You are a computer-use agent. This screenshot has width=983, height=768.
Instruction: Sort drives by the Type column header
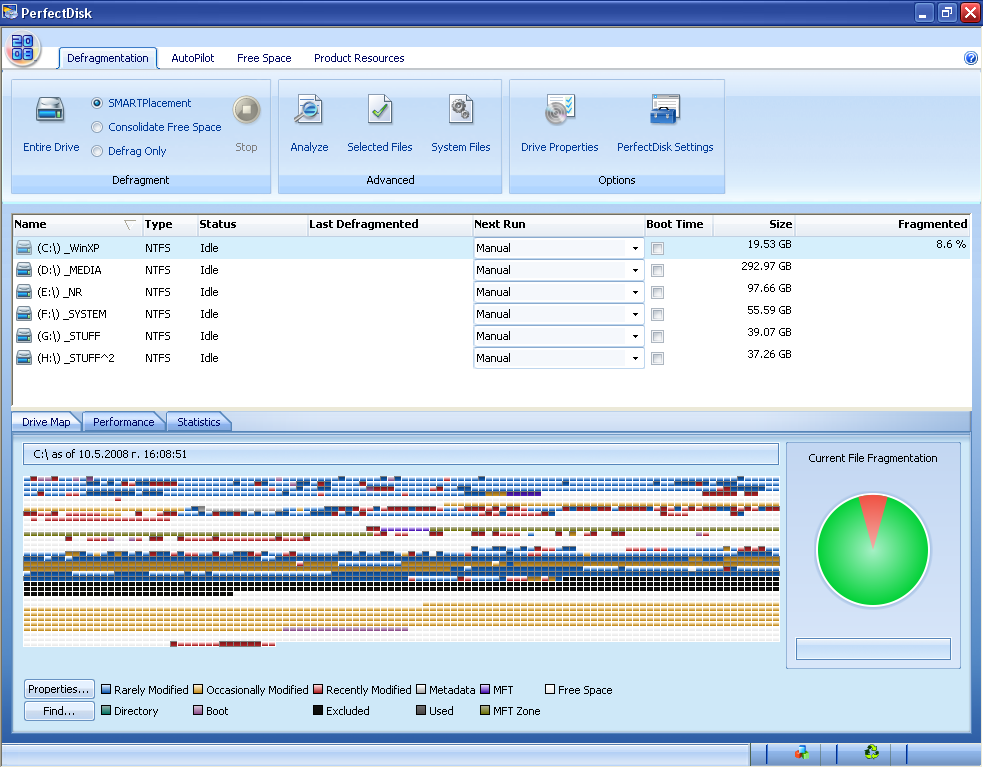coord(169,224)
